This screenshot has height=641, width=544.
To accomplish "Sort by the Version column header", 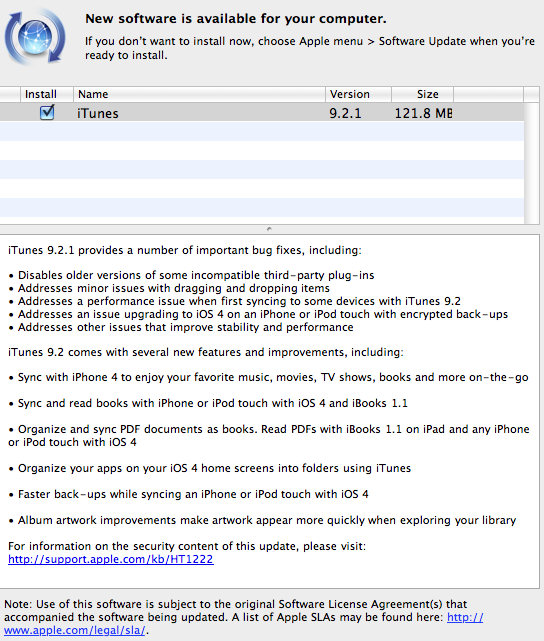I will pos(358,94).
